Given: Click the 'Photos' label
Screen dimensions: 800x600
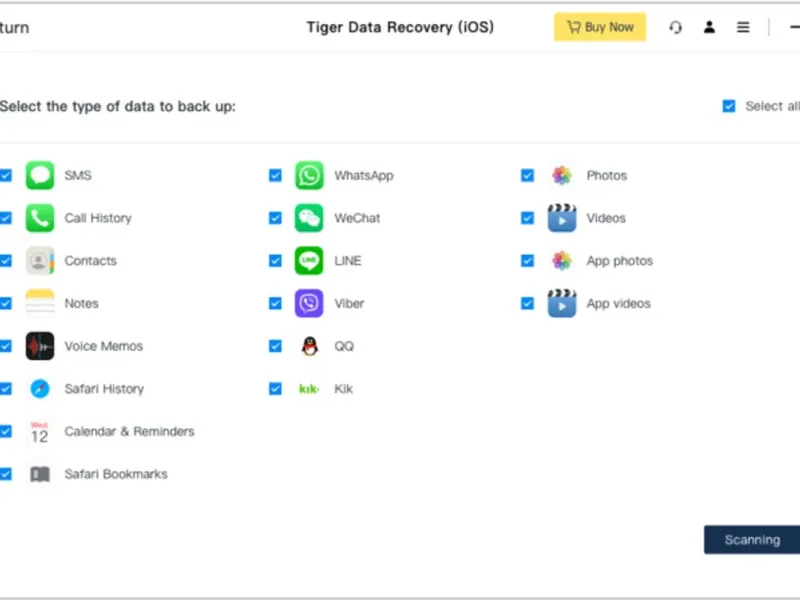Looking at the screenshot, I should click(607, 175).
